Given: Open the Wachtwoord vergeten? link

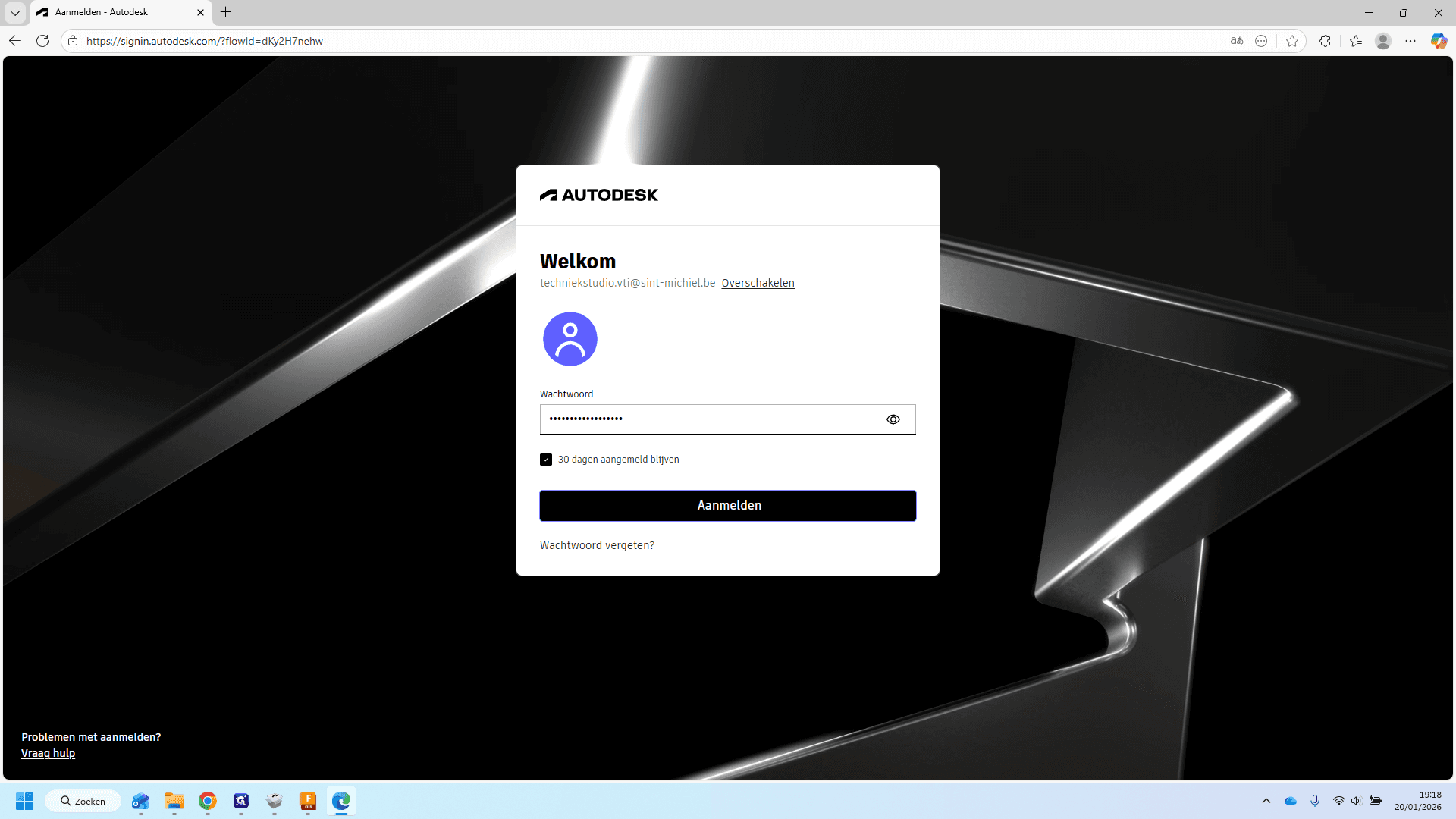Looking at the screenshot, I should coord(597,545).
